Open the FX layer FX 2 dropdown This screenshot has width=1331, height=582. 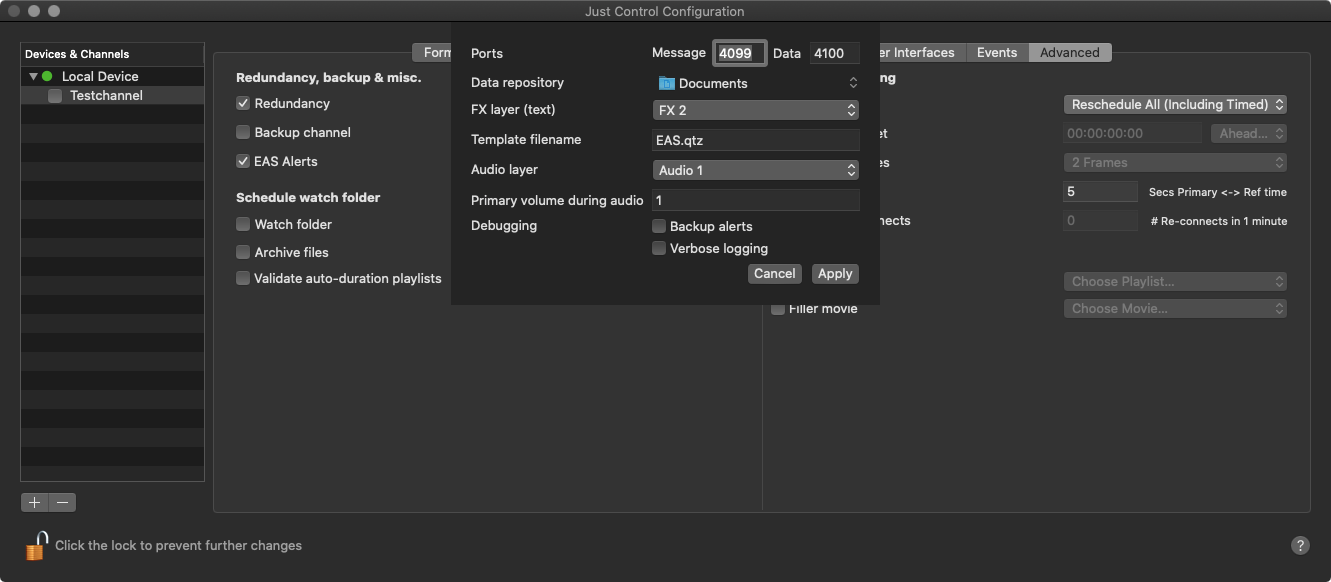coord(756,110)
